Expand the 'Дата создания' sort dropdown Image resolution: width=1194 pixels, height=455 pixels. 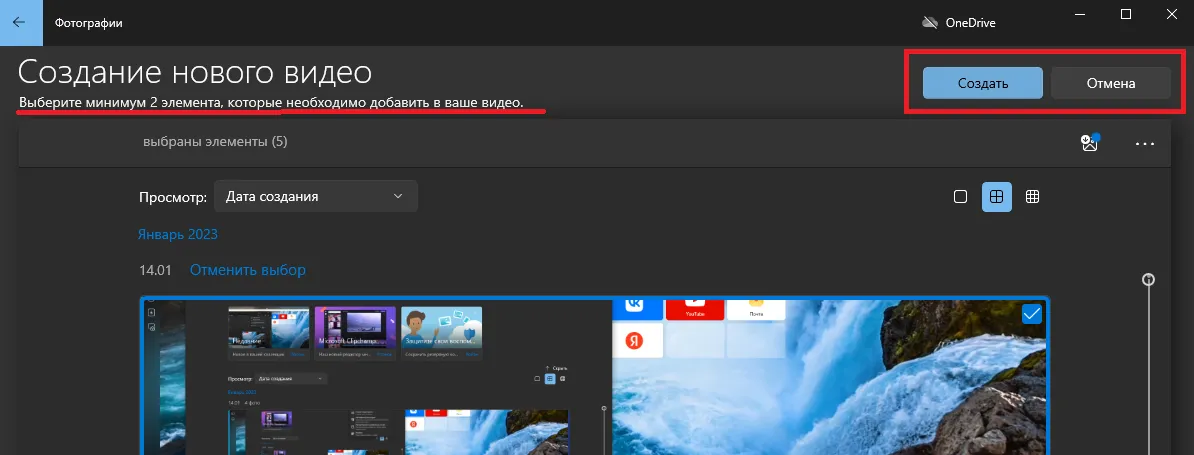click(x=316, y=196)
